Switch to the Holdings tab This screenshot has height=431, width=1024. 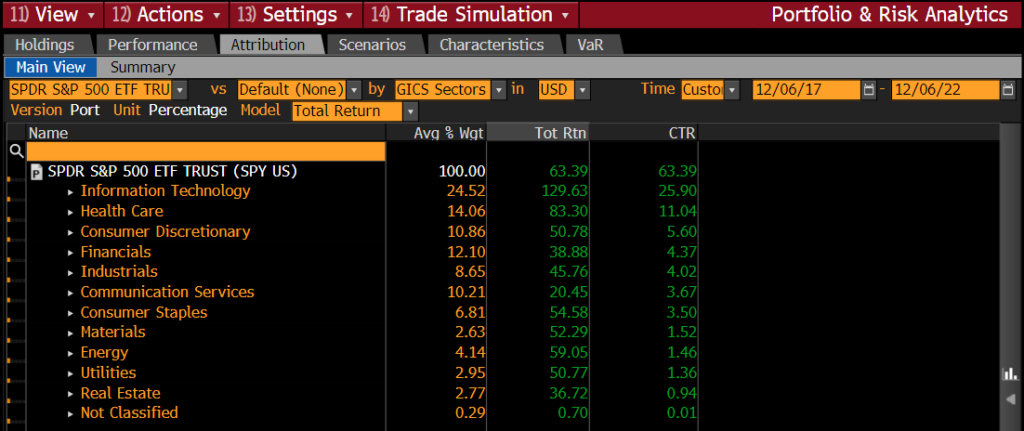tap(44, 45)
